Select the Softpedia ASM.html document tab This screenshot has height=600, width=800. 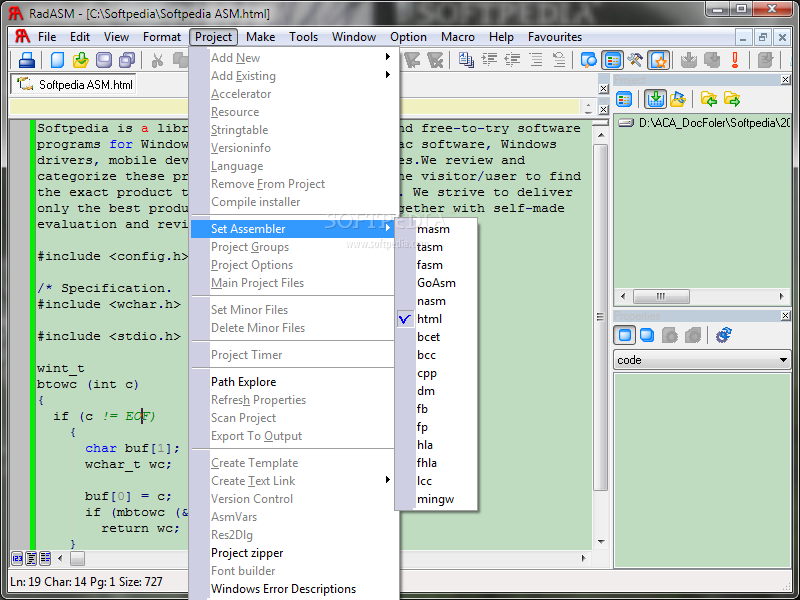(74, 84)
